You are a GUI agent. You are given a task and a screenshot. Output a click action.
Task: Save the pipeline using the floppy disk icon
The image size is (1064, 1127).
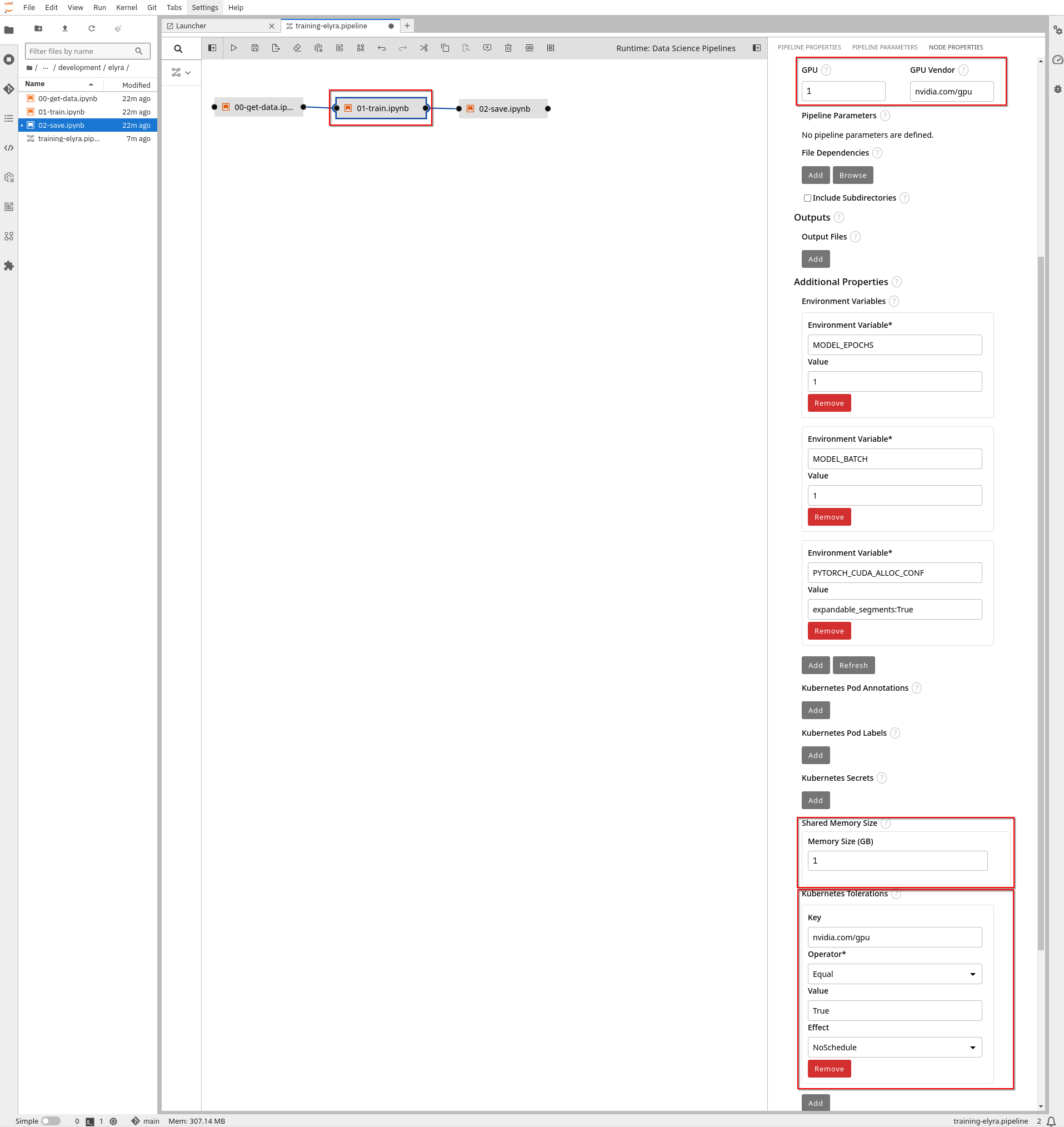(x=254, y=48)
